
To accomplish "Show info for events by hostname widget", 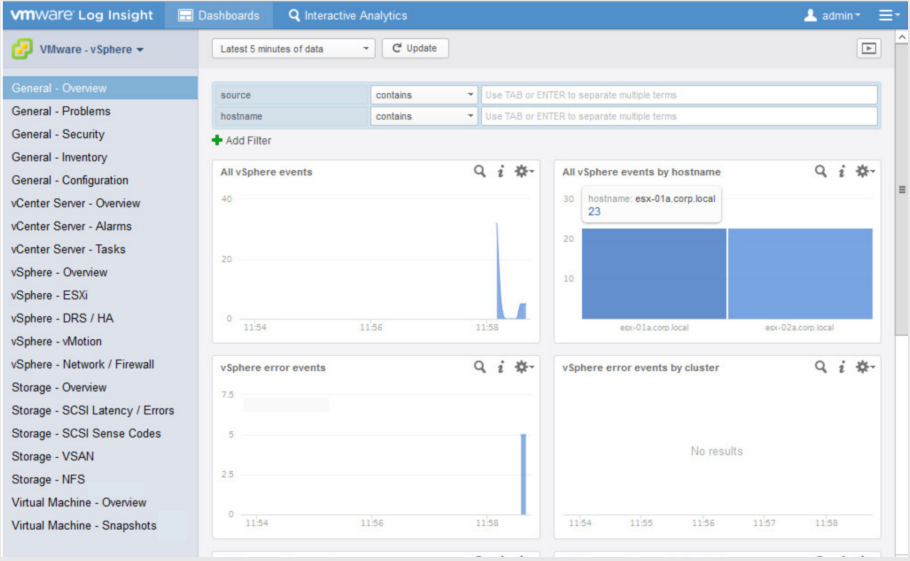I will [x=842, y=171].
